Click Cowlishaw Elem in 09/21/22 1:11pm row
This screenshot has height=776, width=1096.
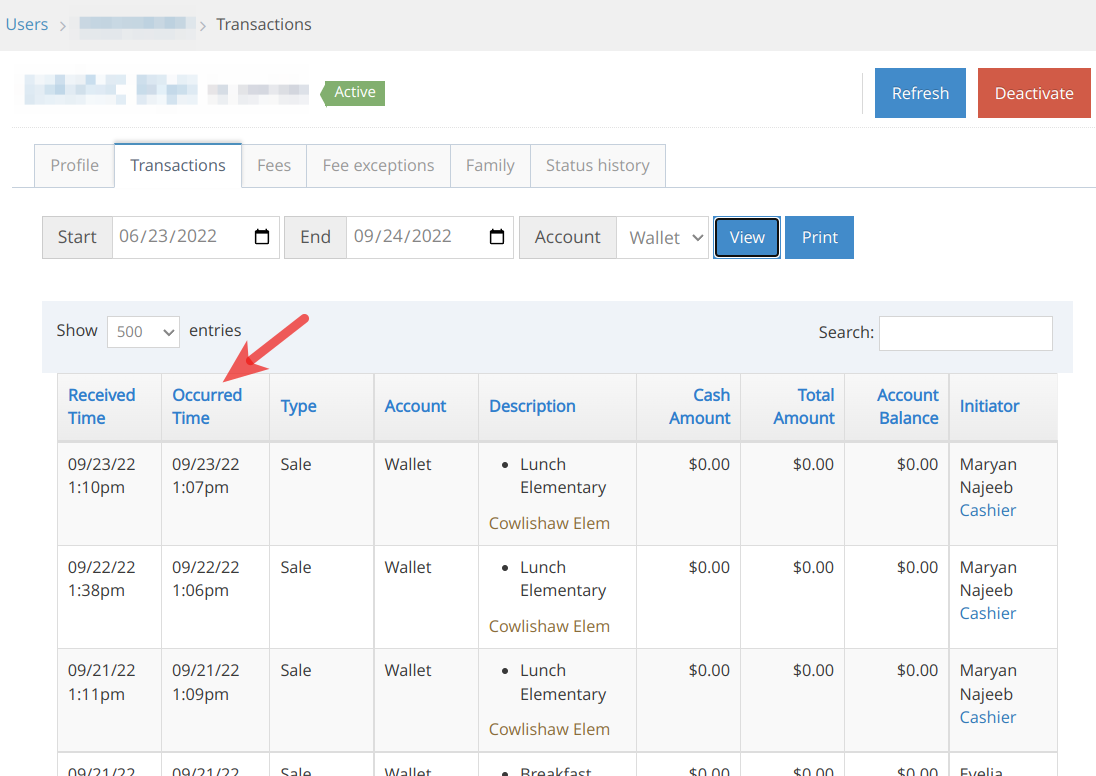point(549,729)
